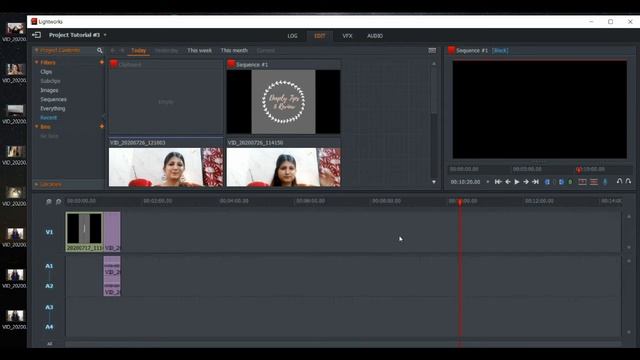Click the green viewer toolbar icon

click(570, 182)
